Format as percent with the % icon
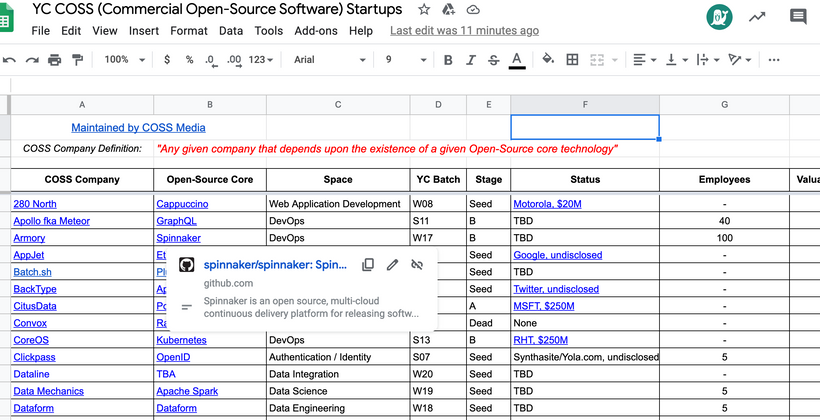 (189, 60)
